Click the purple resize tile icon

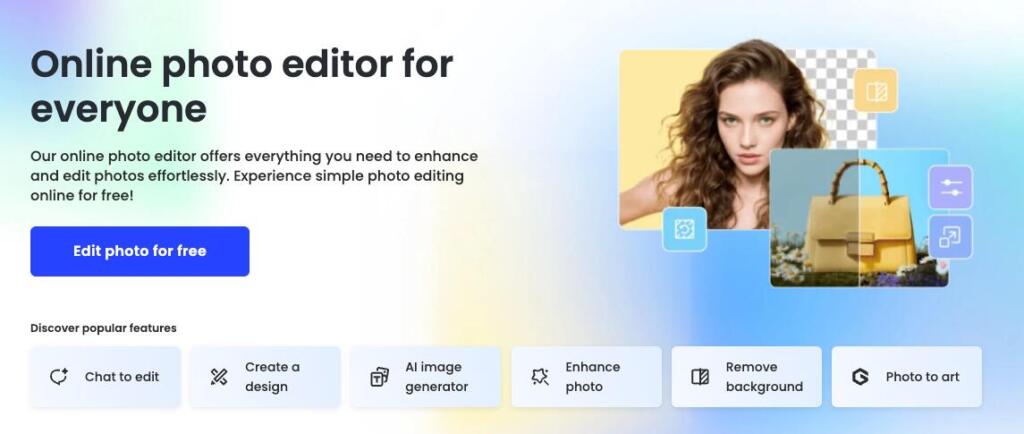coord(951,237)
